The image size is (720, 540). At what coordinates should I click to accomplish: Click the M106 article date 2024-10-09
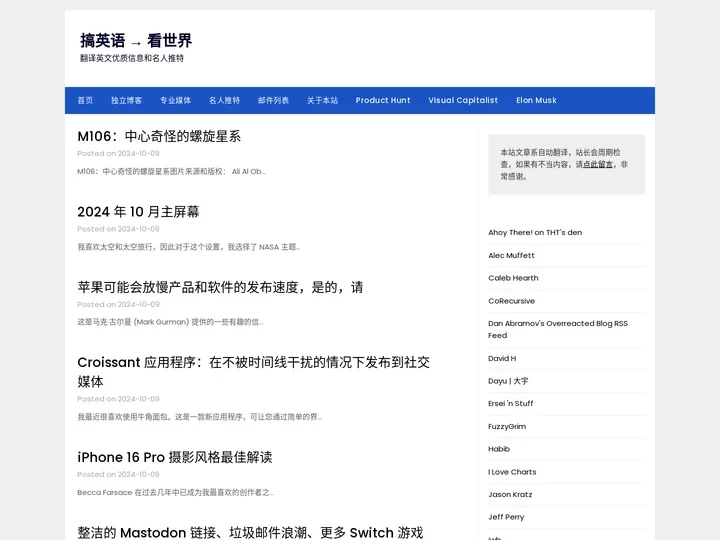(x=138, y=153)
